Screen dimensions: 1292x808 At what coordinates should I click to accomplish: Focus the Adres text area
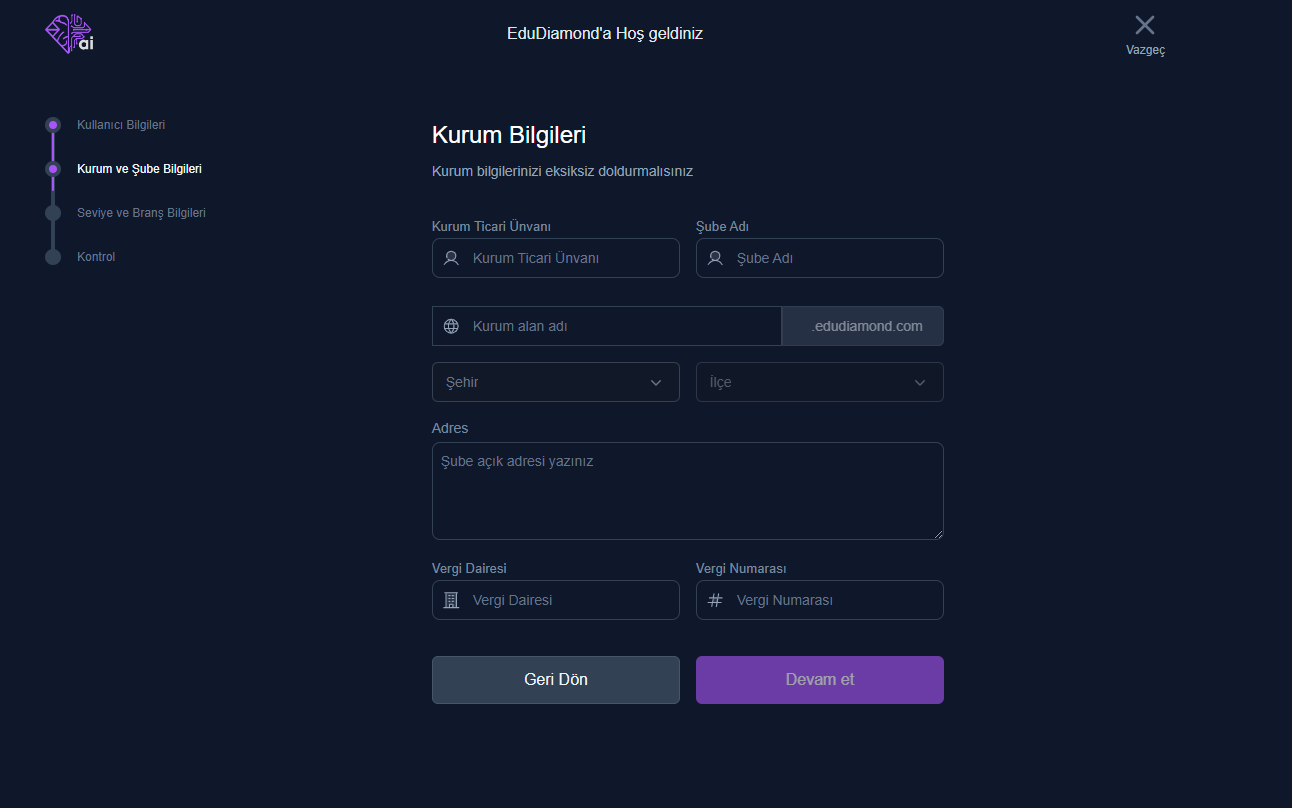tap(688, 491)
